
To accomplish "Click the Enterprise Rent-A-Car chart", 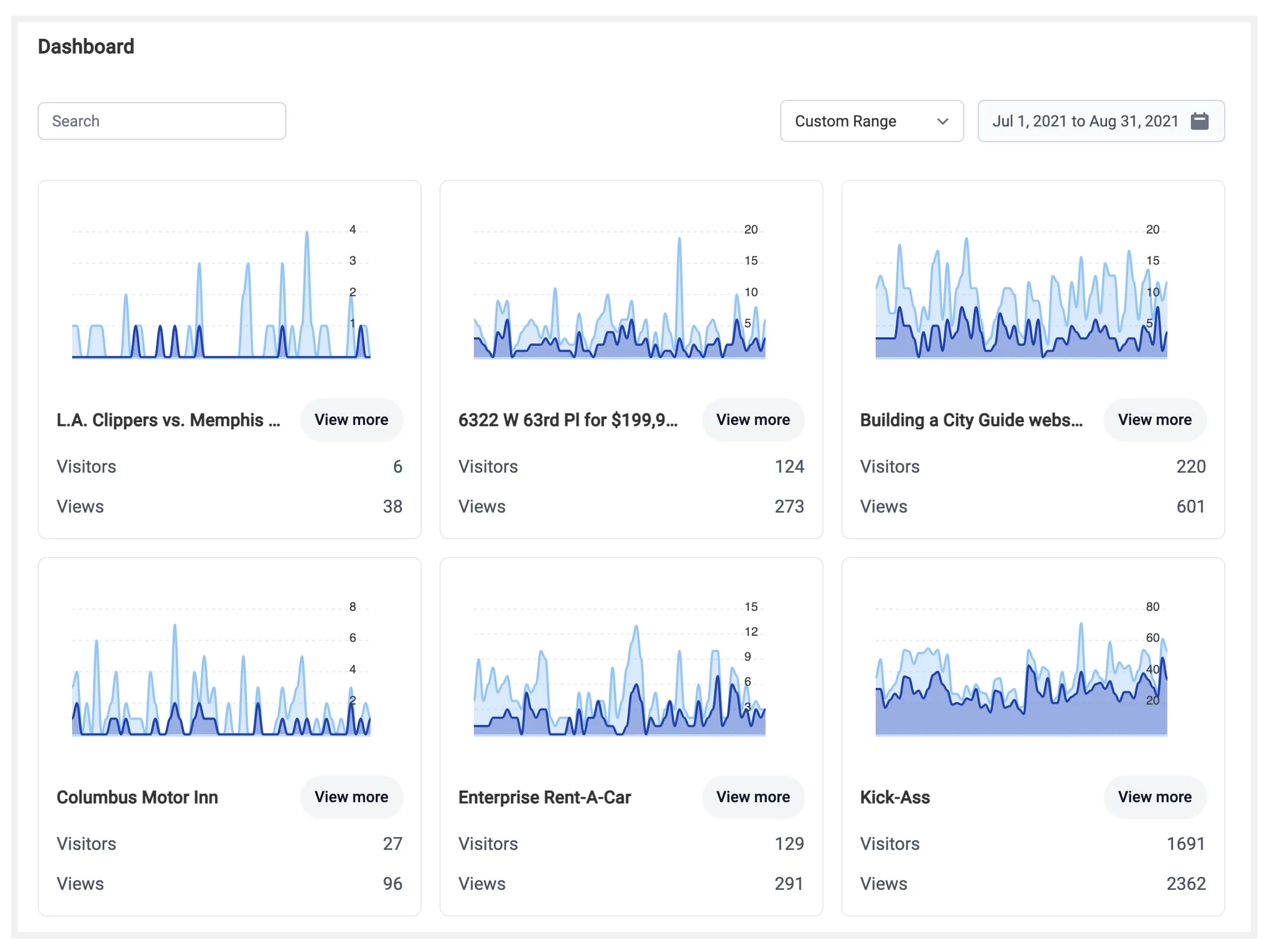I will (619, 671).
